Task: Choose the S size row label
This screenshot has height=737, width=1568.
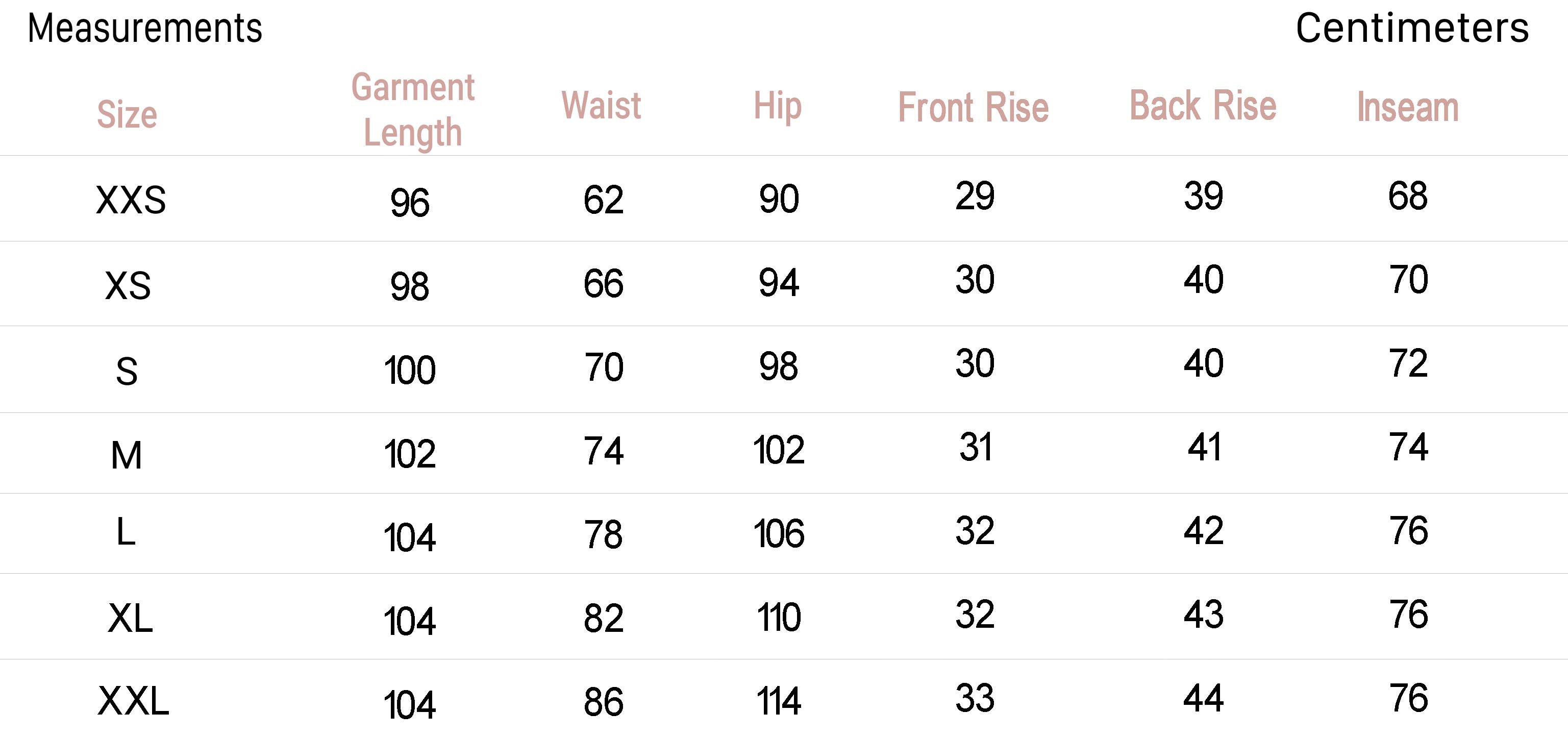Action: click(x=127, y=372)
